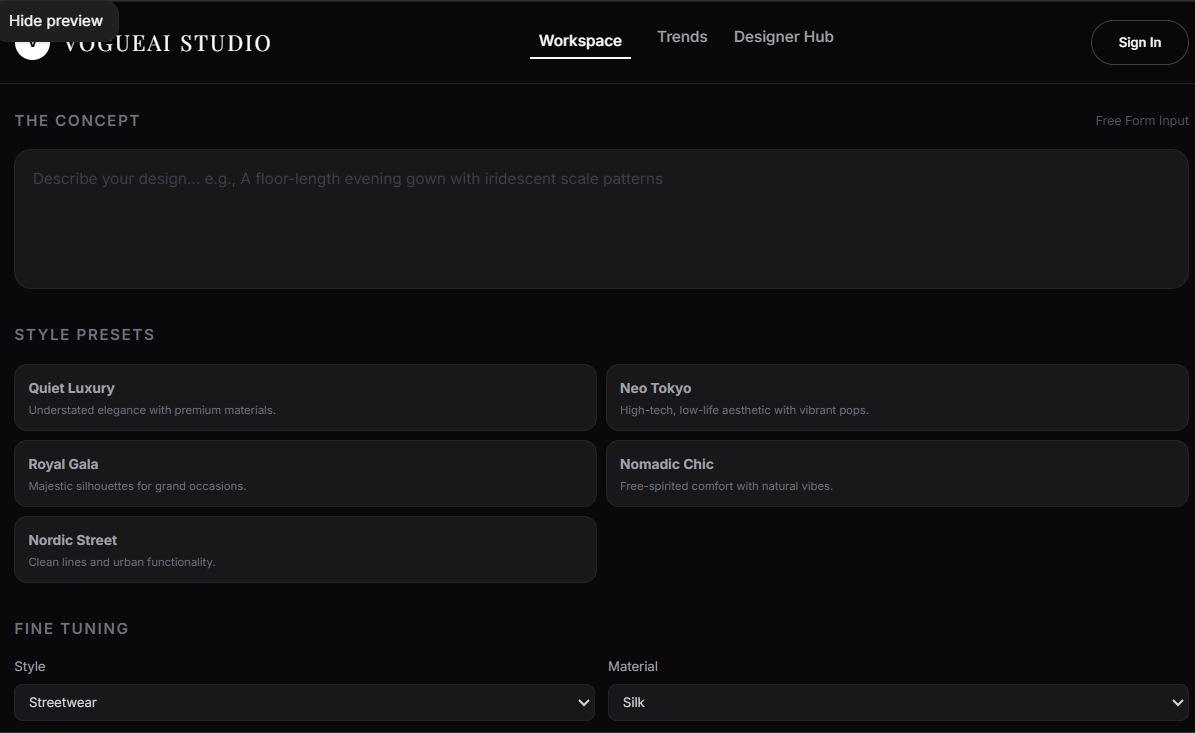Click the Material field label
Screen dimensions: 1195x733
click(633, 666)
